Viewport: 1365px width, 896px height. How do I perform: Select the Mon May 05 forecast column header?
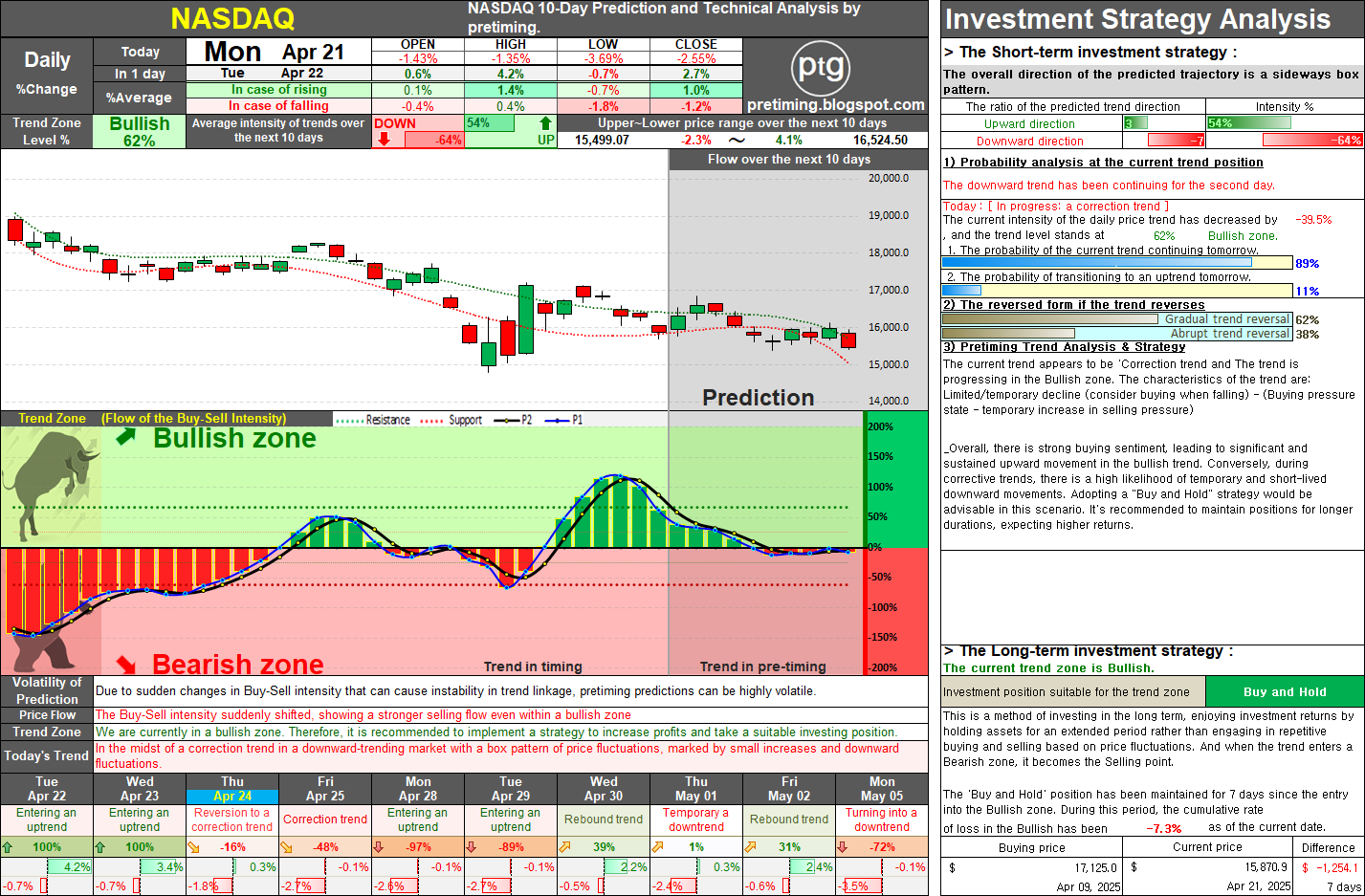click(882, 789)
